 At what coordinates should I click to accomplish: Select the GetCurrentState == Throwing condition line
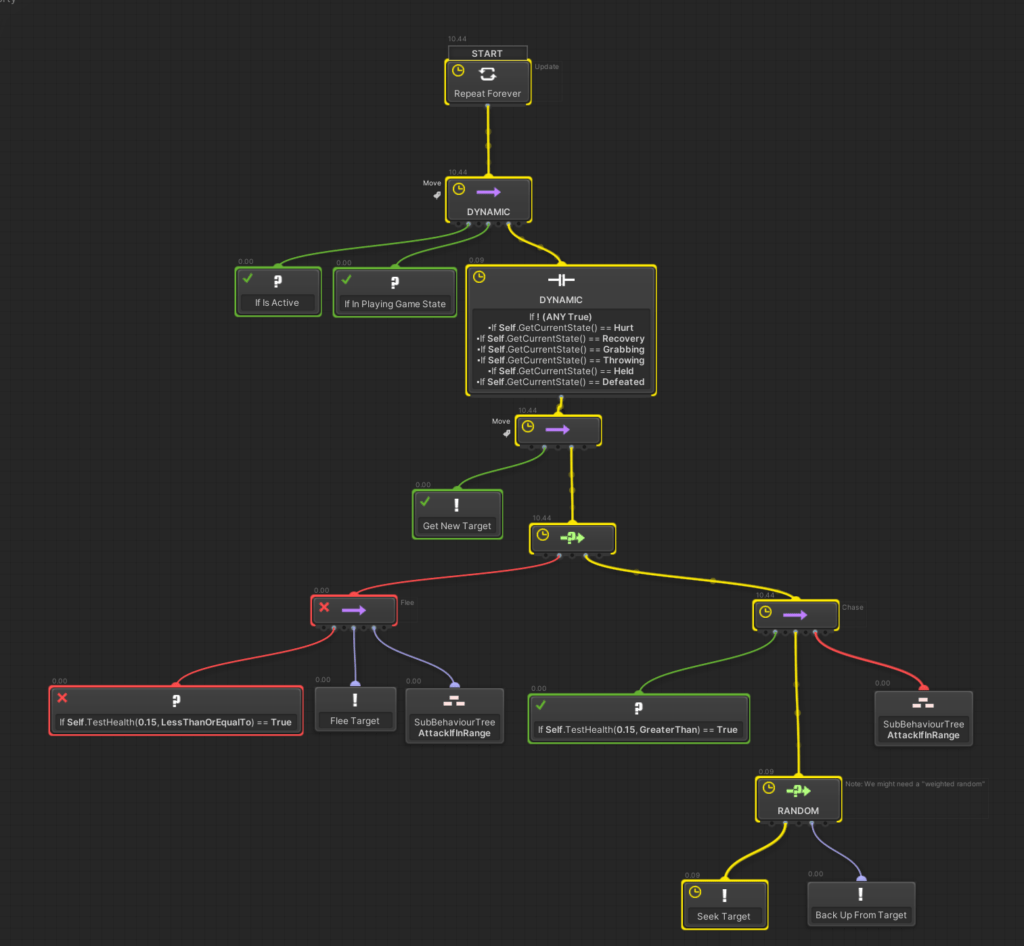pos(560,360)
